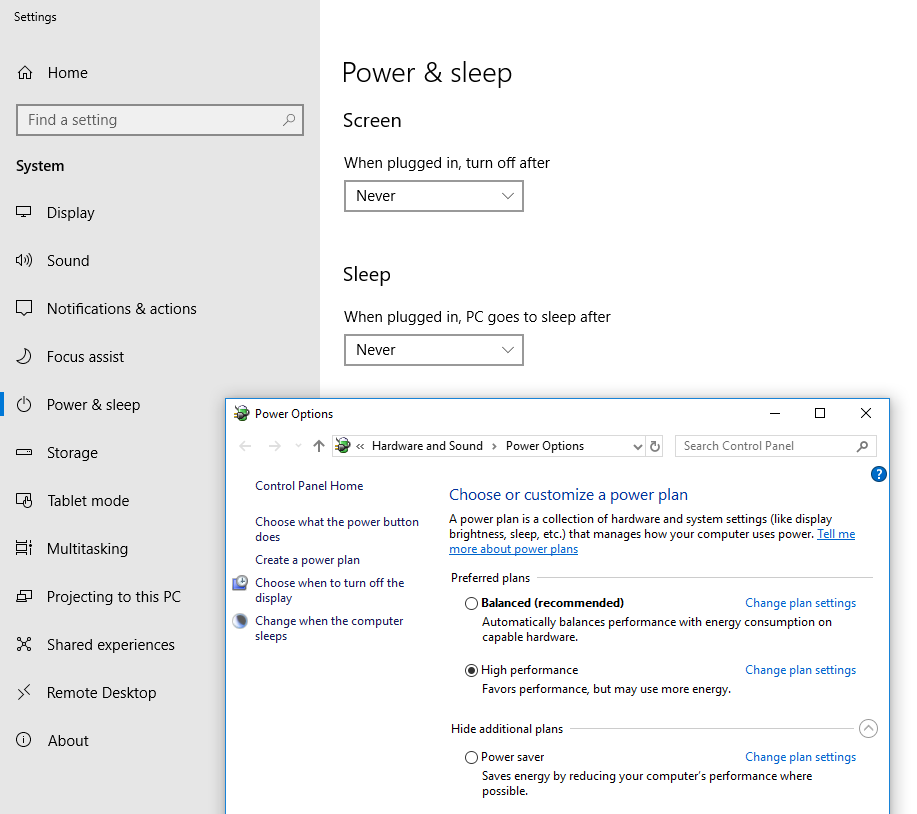Choose the Power saver plan
The height and width of the screenshot is (814, 917).
(472, 757)
